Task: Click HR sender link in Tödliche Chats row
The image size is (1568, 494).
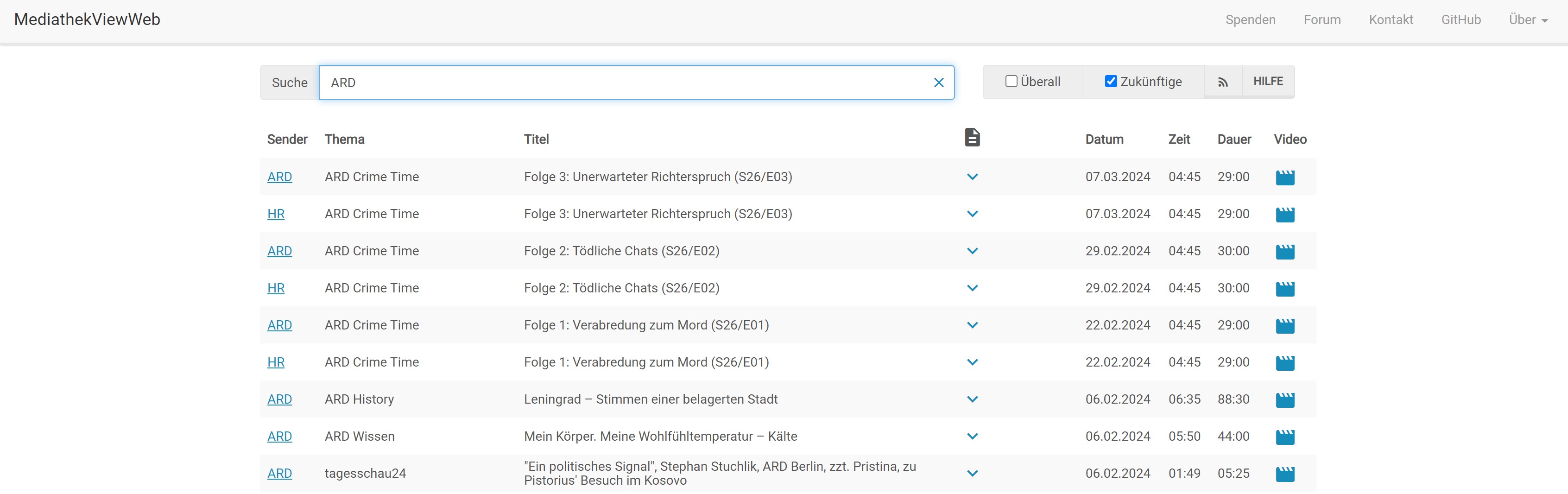Action: tap(276, 289)
